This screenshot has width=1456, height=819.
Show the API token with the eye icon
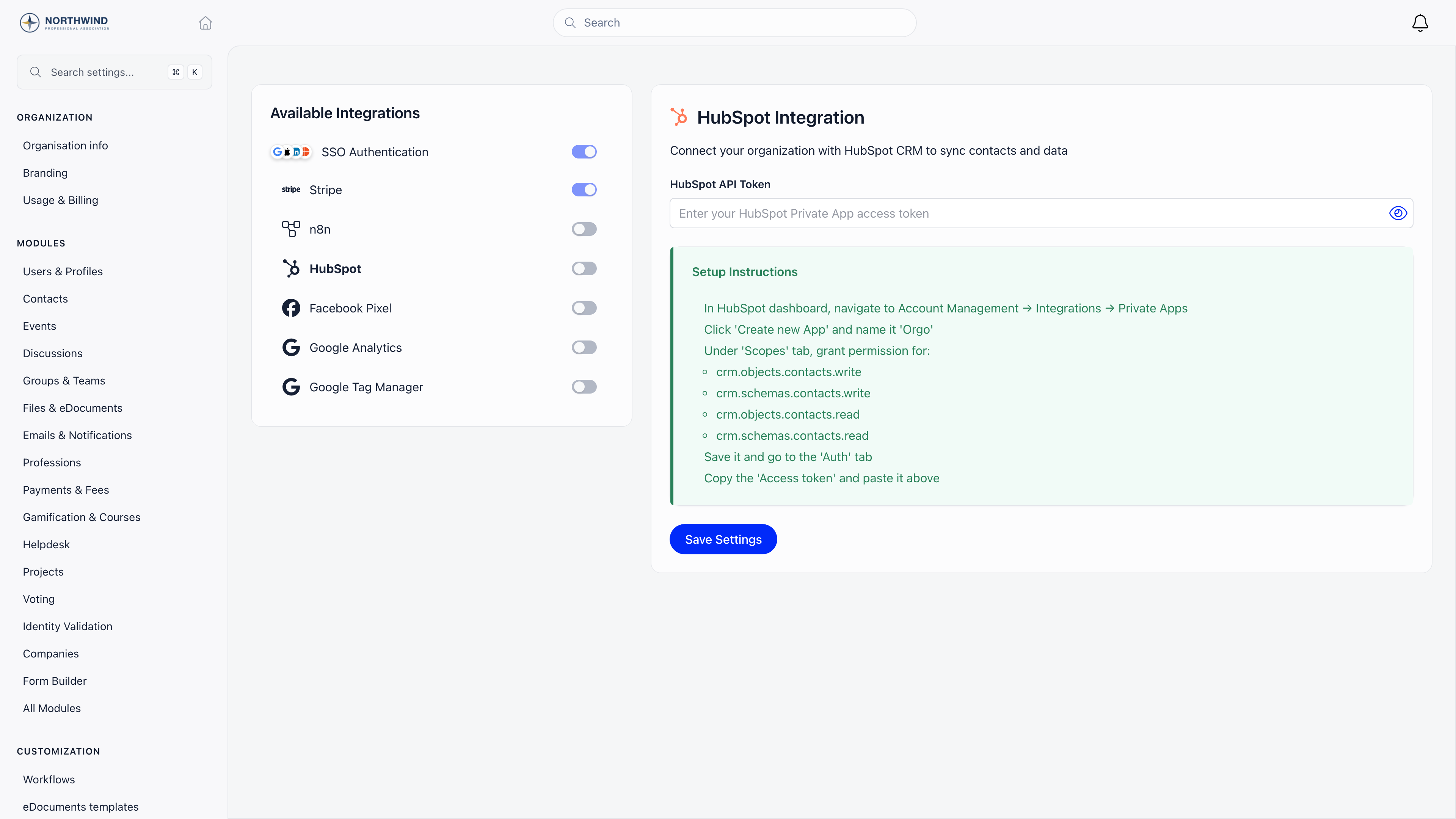(x=1398, y=213)
